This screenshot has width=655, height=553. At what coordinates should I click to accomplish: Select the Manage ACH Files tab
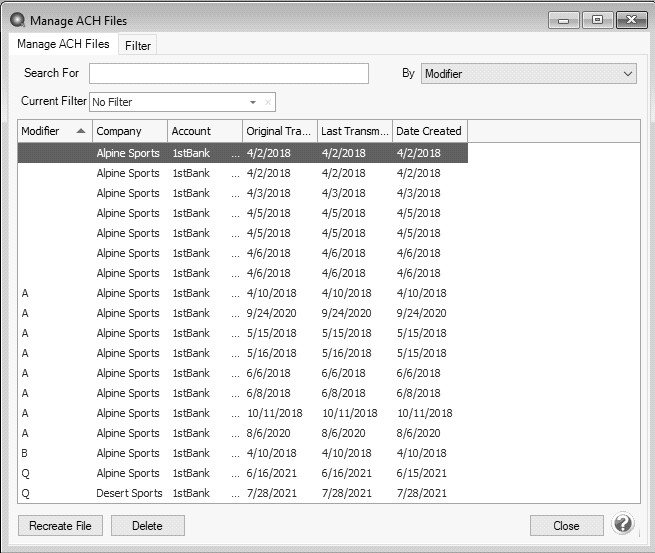[x=63, y=45]
